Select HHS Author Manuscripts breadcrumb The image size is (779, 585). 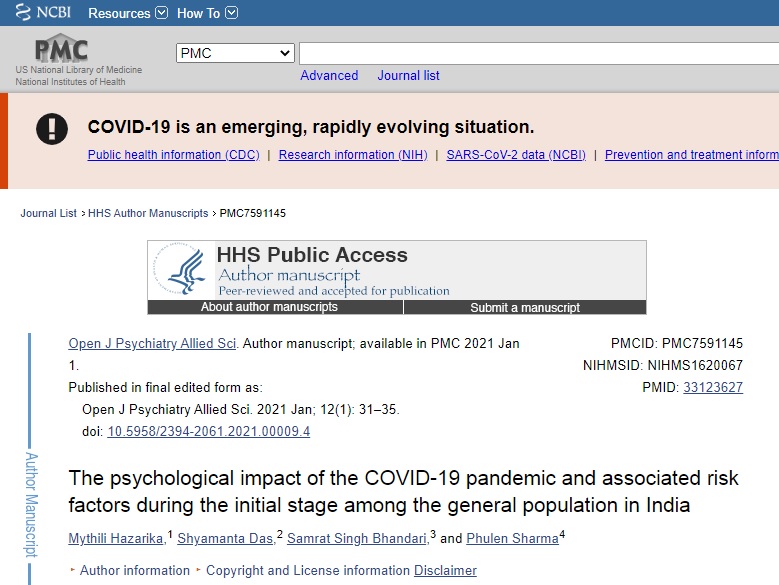[147, 213]
